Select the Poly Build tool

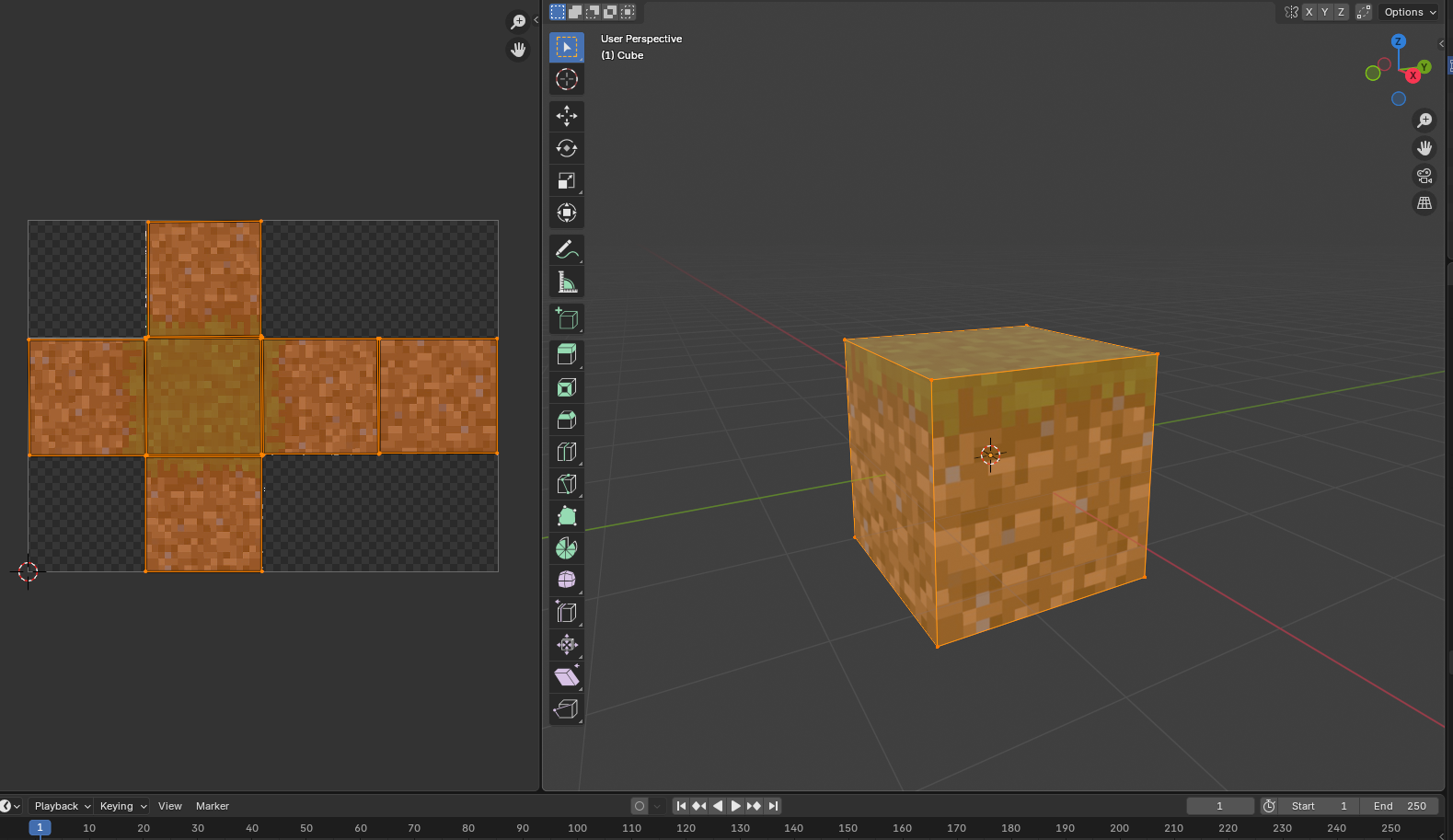click(x=567, y=516)
